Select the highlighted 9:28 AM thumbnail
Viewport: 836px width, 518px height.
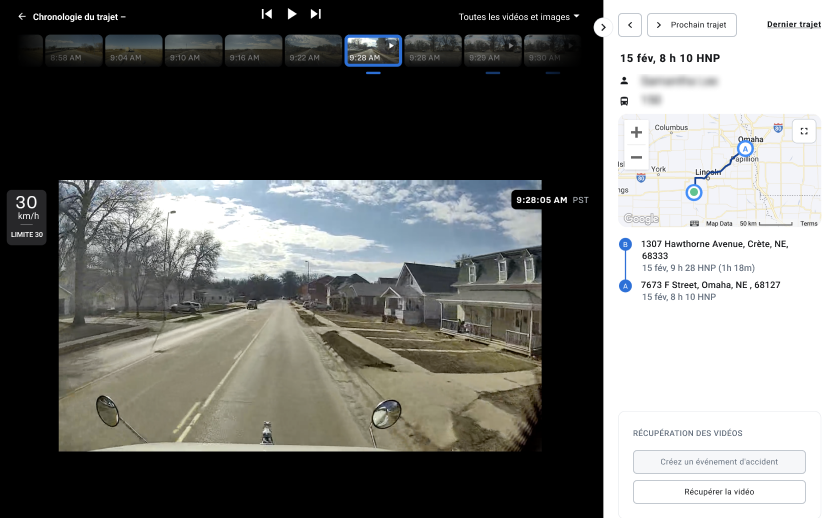(x=373, y=51)
